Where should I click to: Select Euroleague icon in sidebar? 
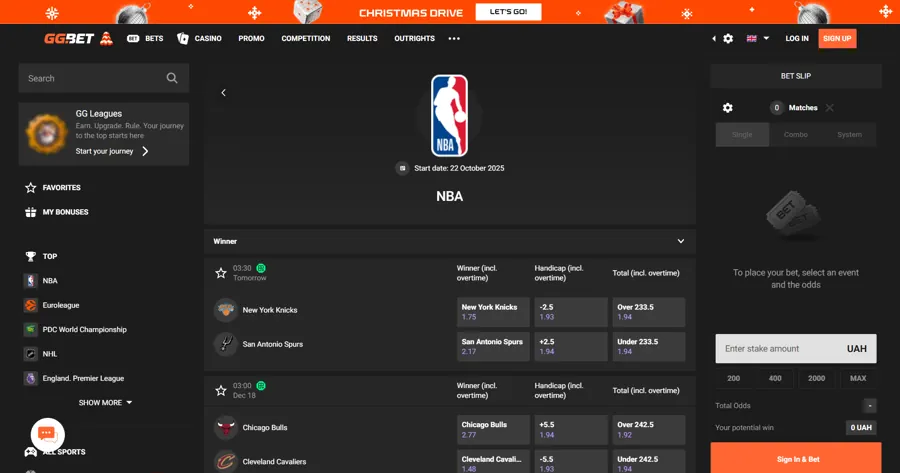30,305
